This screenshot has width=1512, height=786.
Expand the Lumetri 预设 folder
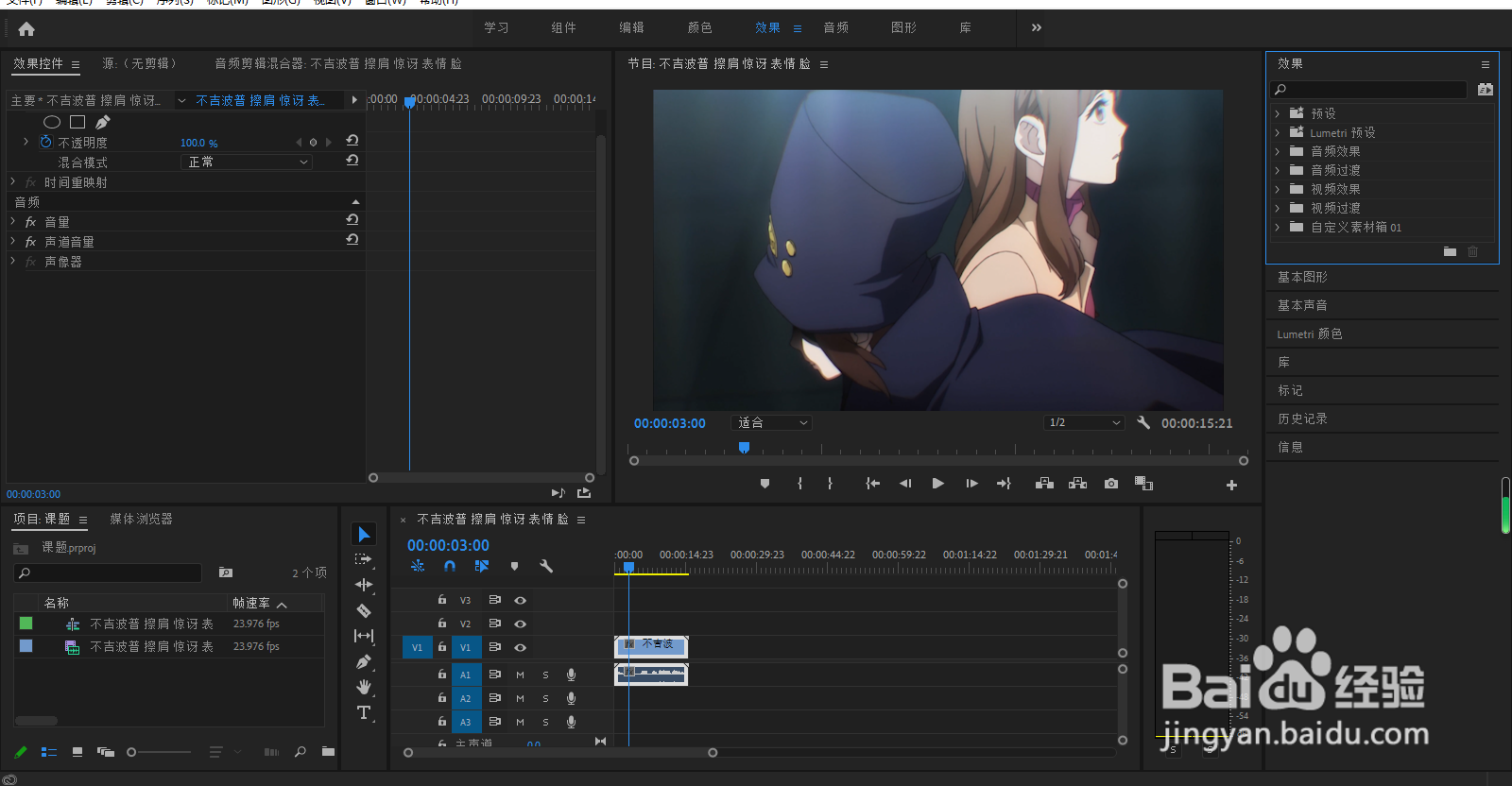1278,132
